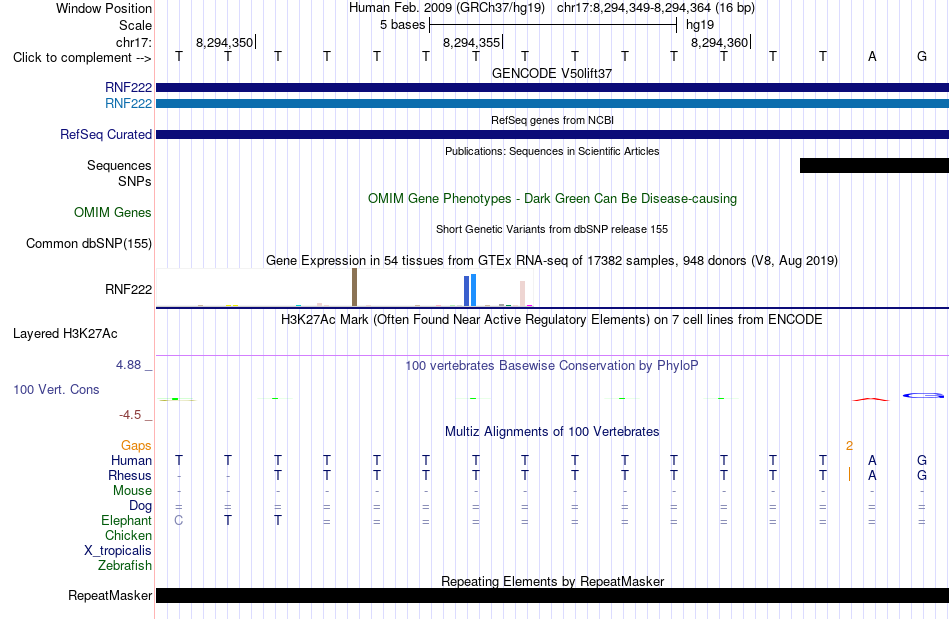
Task: Click the tall brown GTEx expression bar
Action: 354,287
